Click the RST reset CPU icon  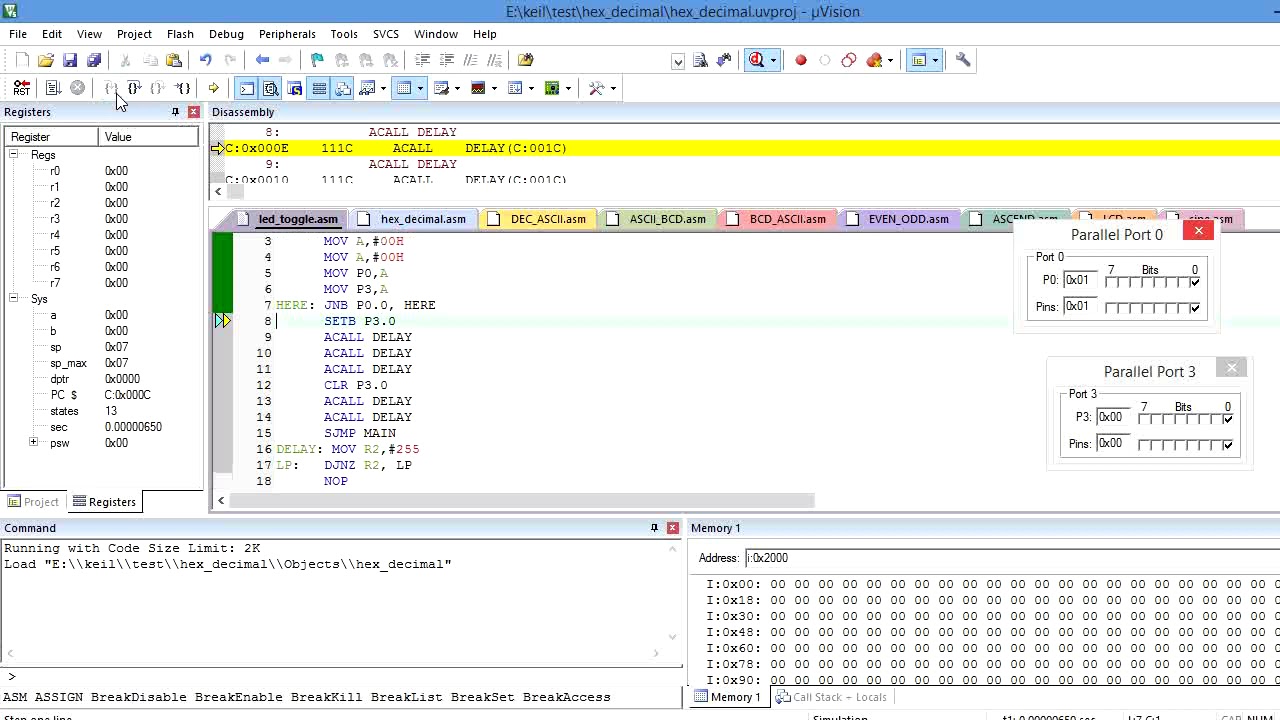coord(21,88)
